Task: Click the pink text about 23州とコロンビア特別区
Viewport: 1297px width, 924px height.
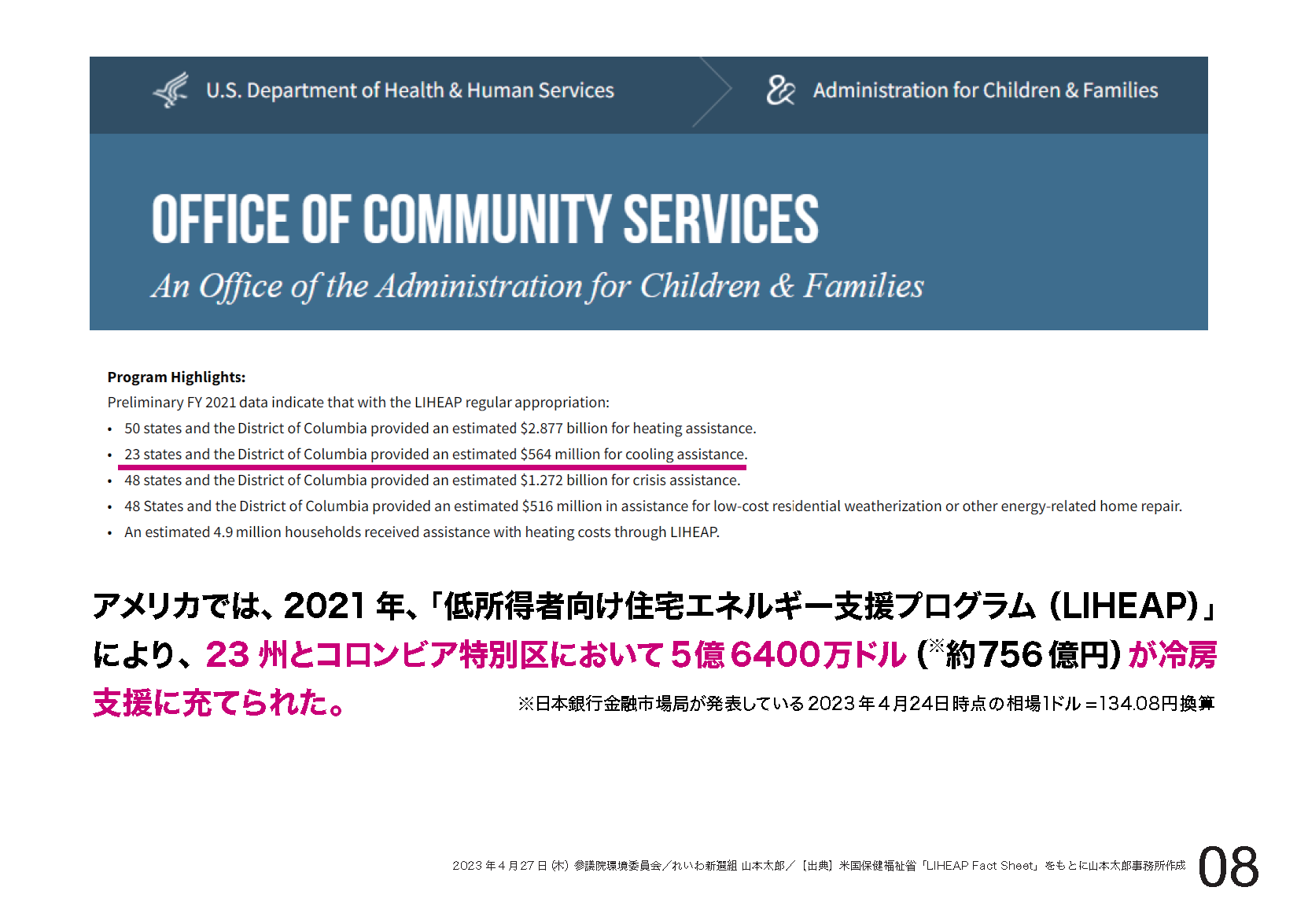Action: [x=555, y=655]
